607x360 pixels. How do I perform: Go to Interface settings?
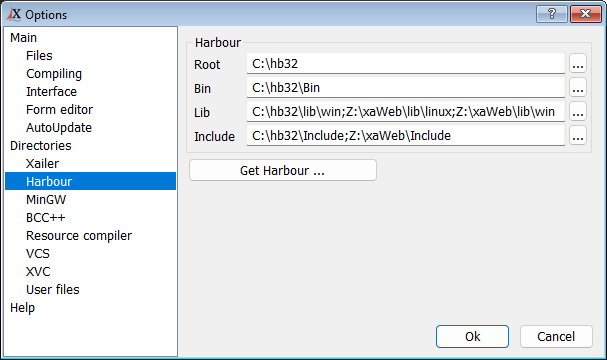click(51, 92)
